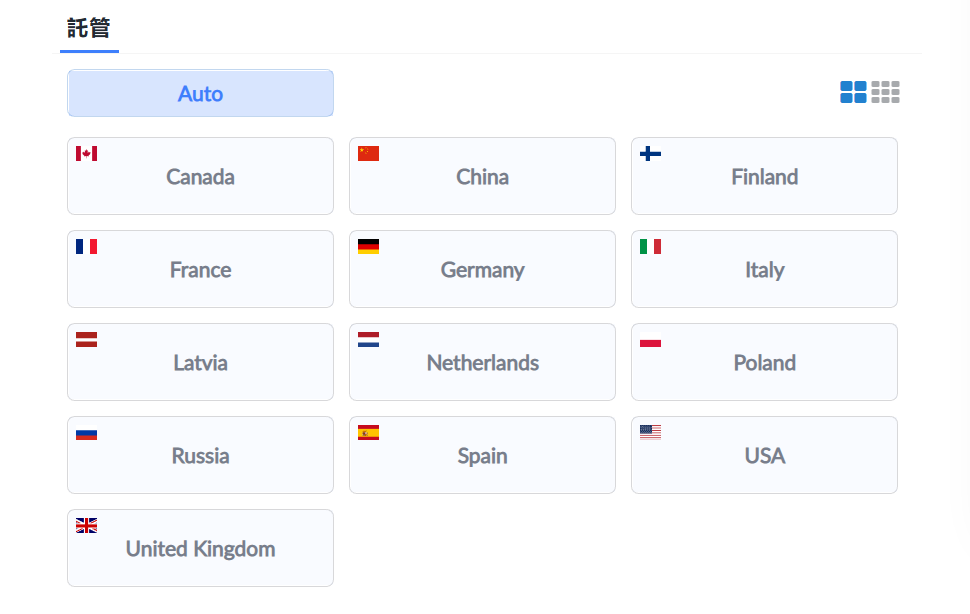Screen dimensions: 970x614
Task: Click the Canada flag icon
Action: [x=86, y=154]
